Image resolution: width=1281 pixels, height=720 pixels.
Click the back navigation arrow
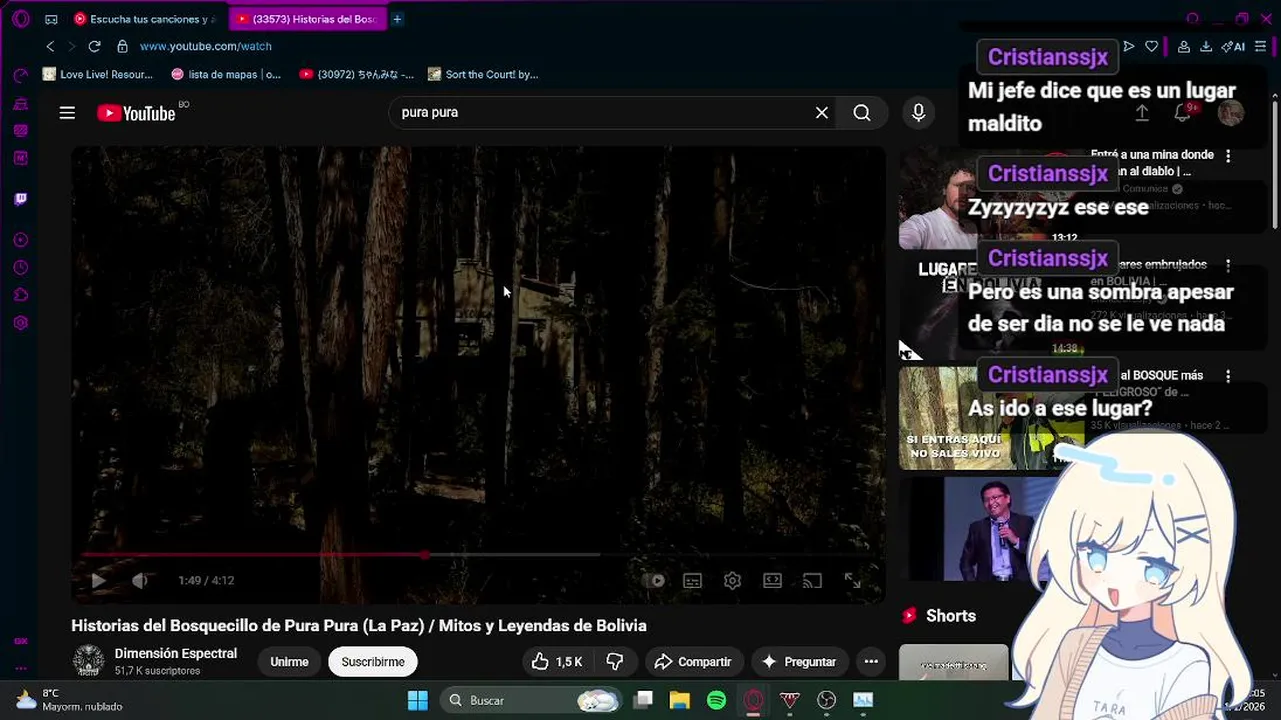click(50, 46)
